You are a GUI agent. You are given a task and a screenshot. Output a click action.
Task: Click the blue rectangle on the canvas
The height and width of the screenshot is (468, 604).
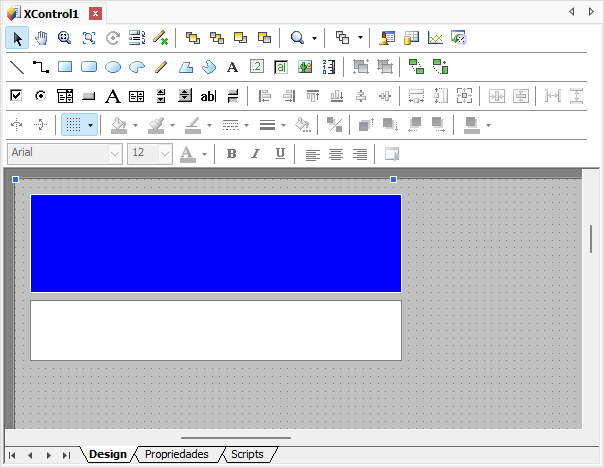coord(215,243)
